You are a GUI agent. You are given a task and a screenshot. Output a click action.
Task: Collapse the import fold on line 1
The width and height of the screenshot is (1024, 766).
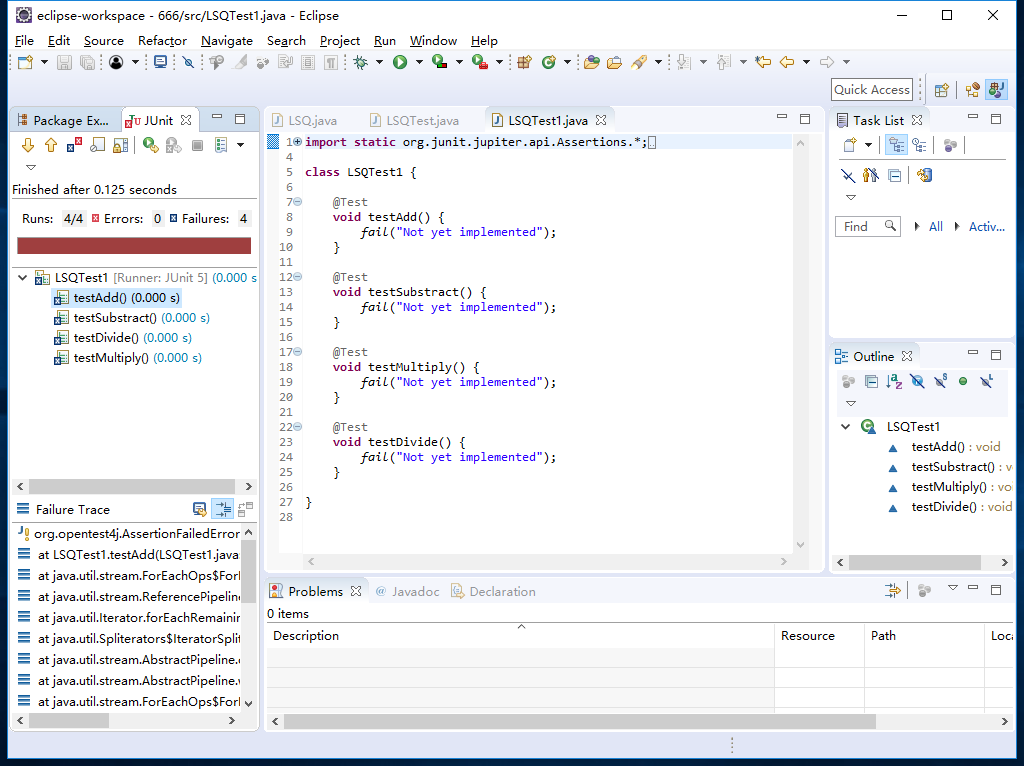(298, 142)
